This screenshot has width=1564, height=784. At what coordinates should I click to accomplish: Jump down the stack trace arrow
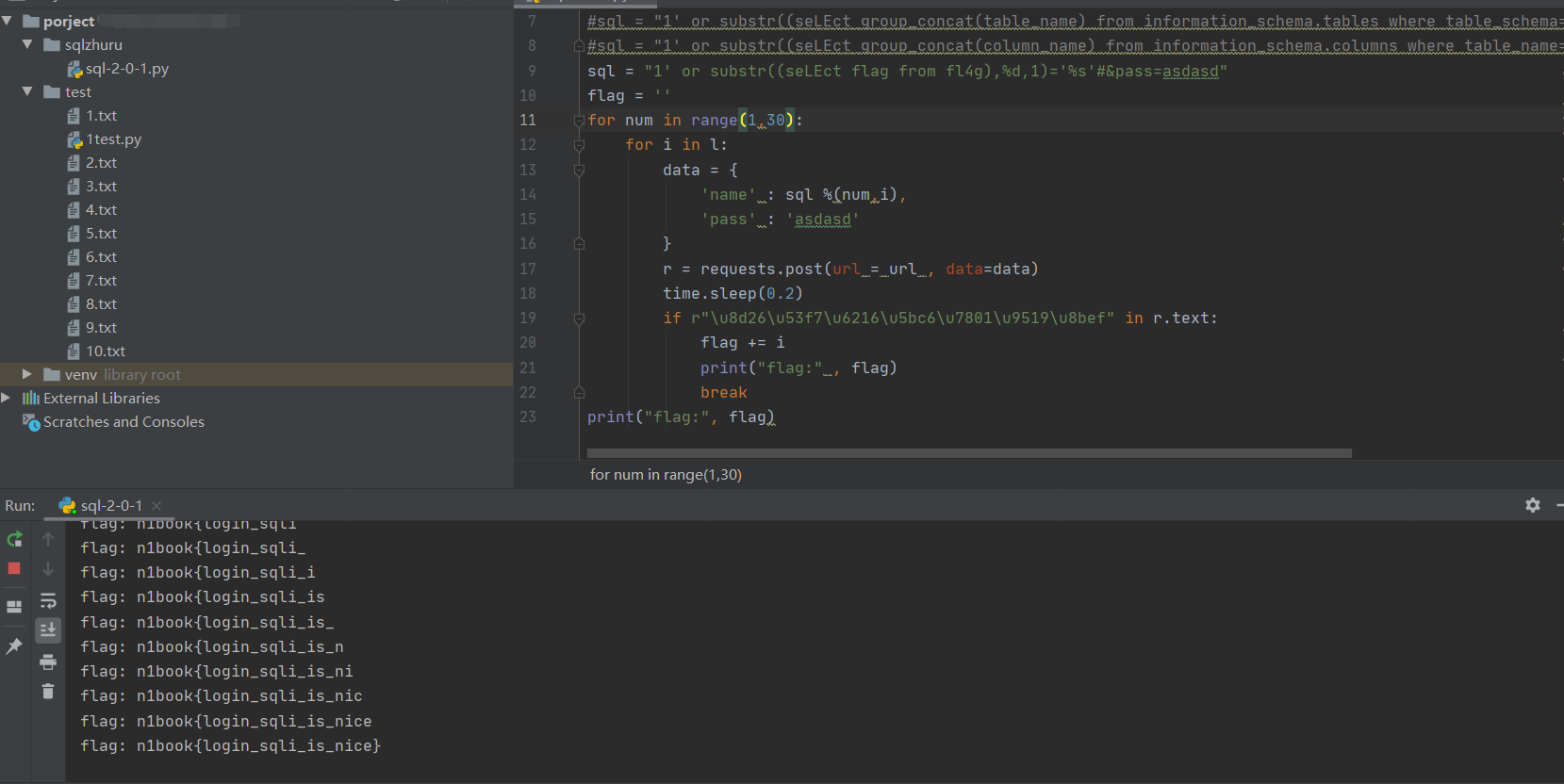[48, 569]
